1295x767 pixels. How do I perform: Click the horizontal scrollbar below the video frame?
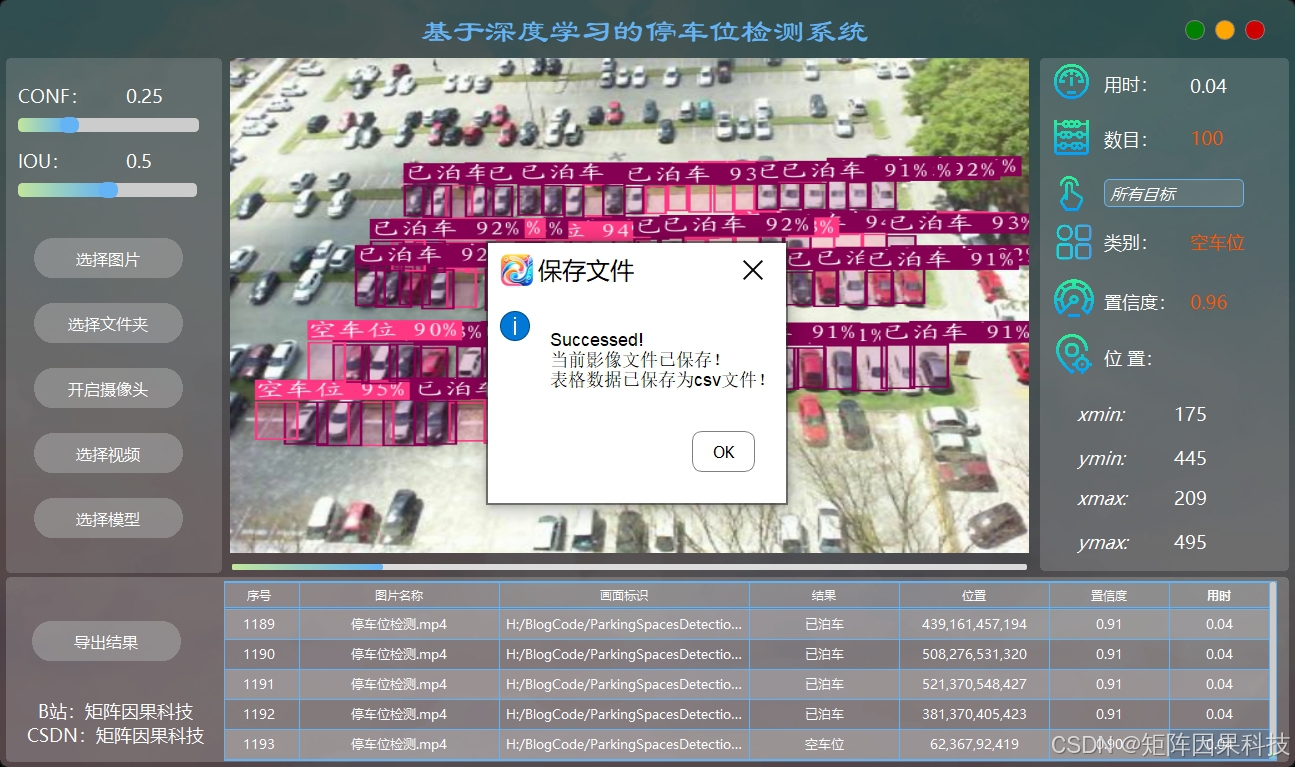[x=305, y=566]
